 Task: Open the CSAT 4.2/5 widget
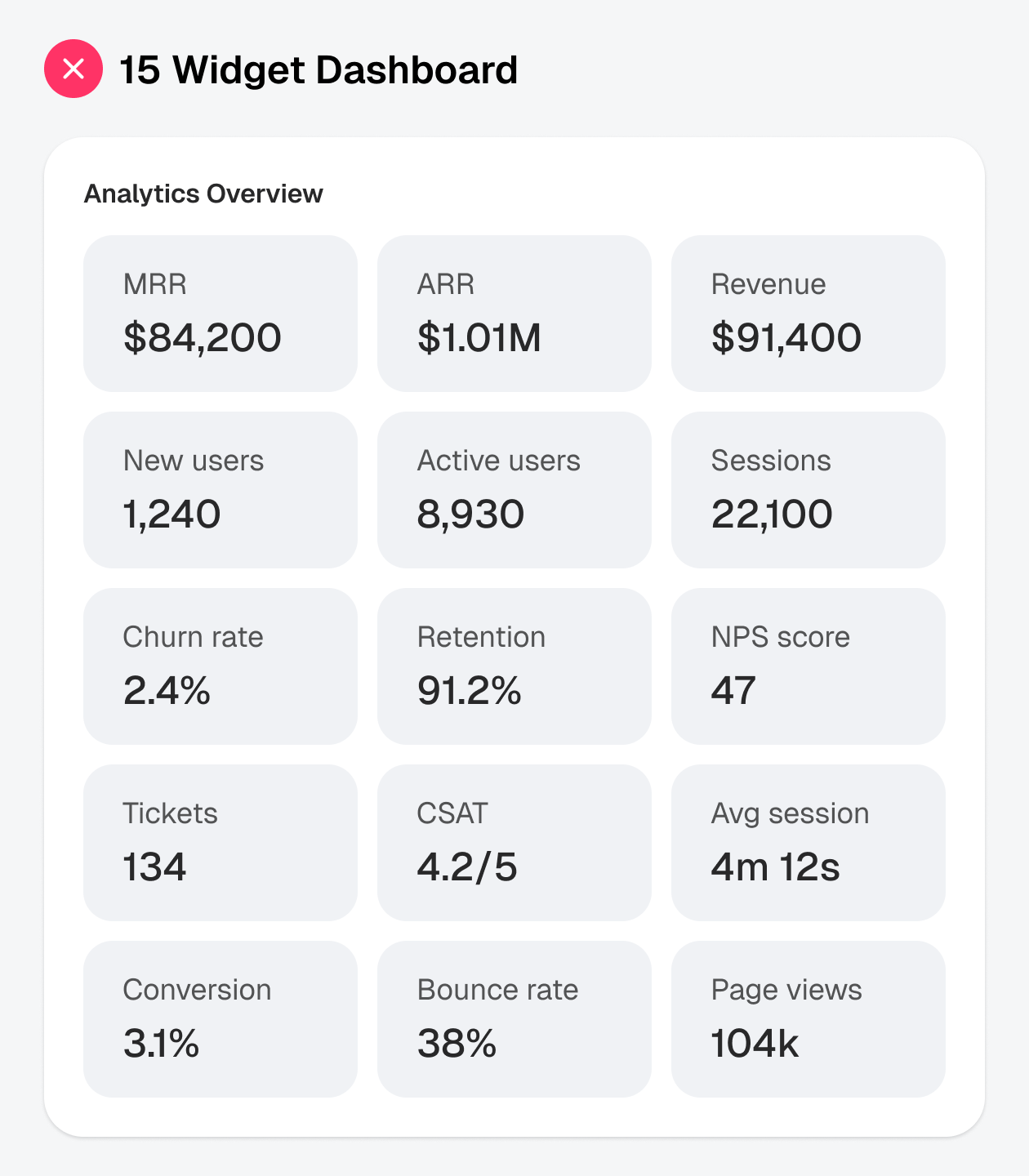point(514,843)
